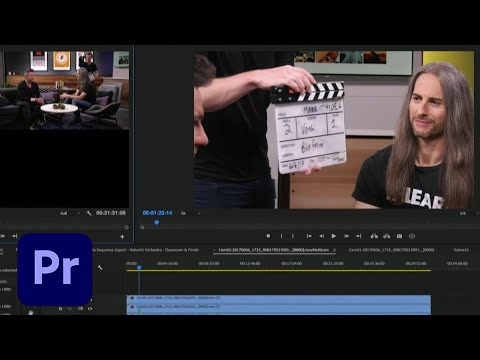The width and height of the screenshot is (480, 360).
Task: Select the upper video clip in timeline
Action: coord(279,299)
